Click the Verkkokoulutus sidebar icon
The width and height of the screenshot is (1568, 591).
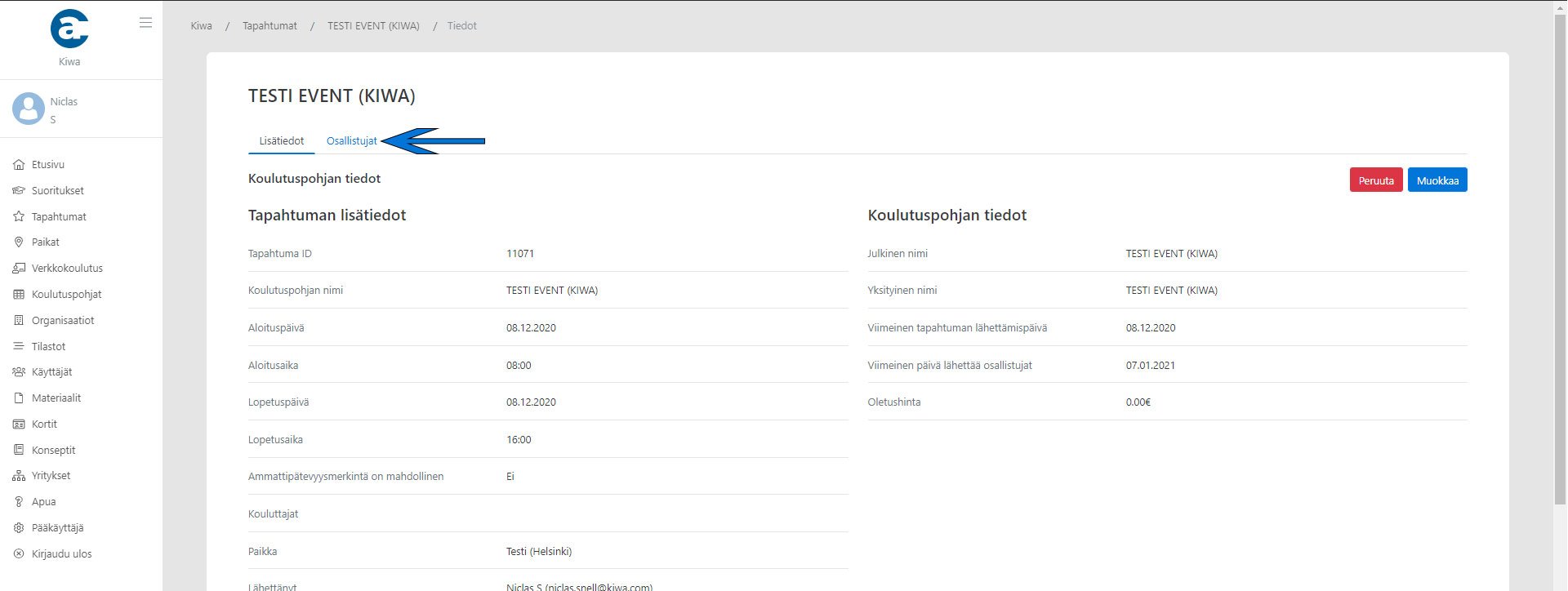[x=19, y=269]
